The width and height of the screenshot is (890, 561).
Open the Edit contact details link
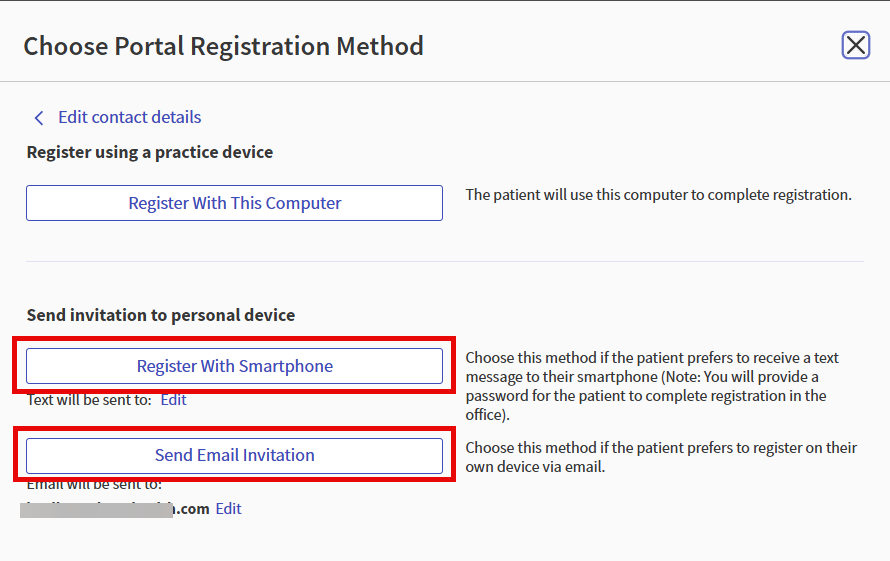tap(129, 117)
